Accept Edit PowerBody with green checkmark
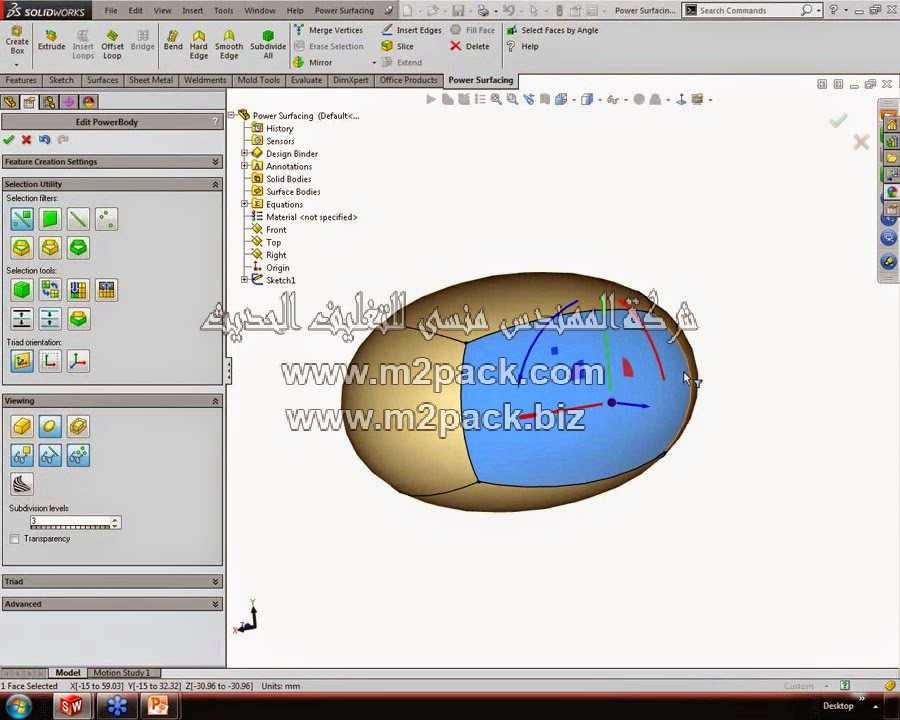The width and height of the screenshot is (900, 720). [x=9, y=140]
